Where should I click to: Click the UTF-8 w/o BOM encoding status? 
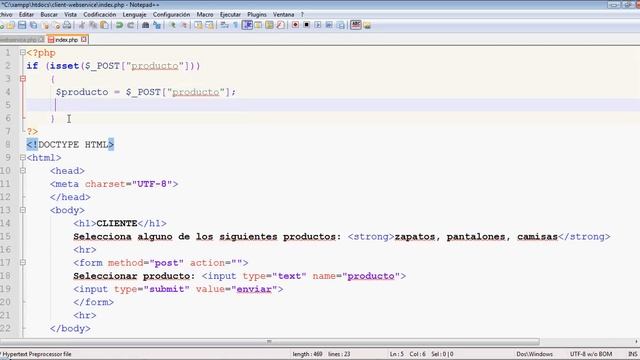click(591, 354)
